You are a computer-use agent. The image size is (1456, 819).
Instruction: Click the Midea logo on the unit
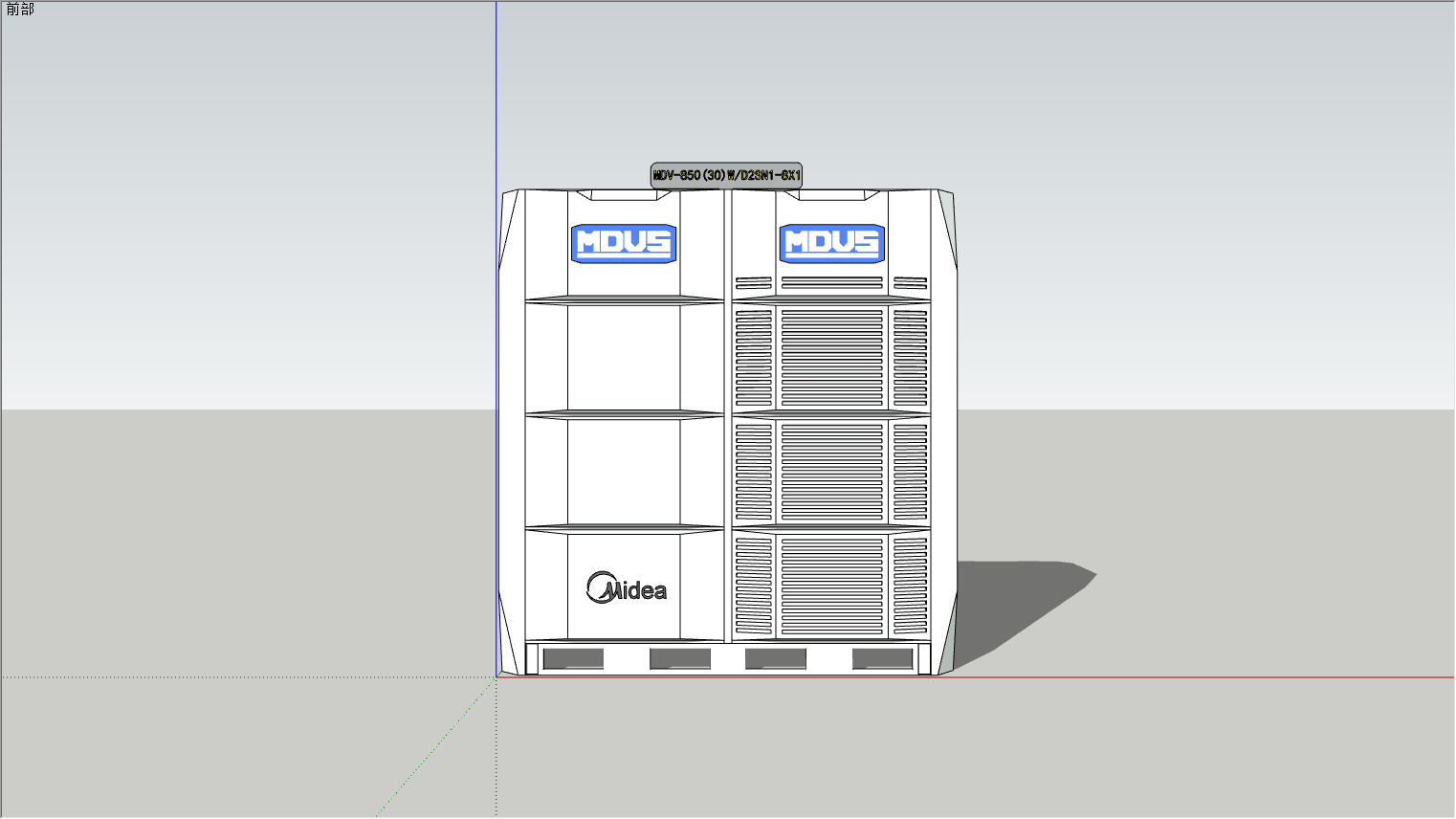coord(627,587)
